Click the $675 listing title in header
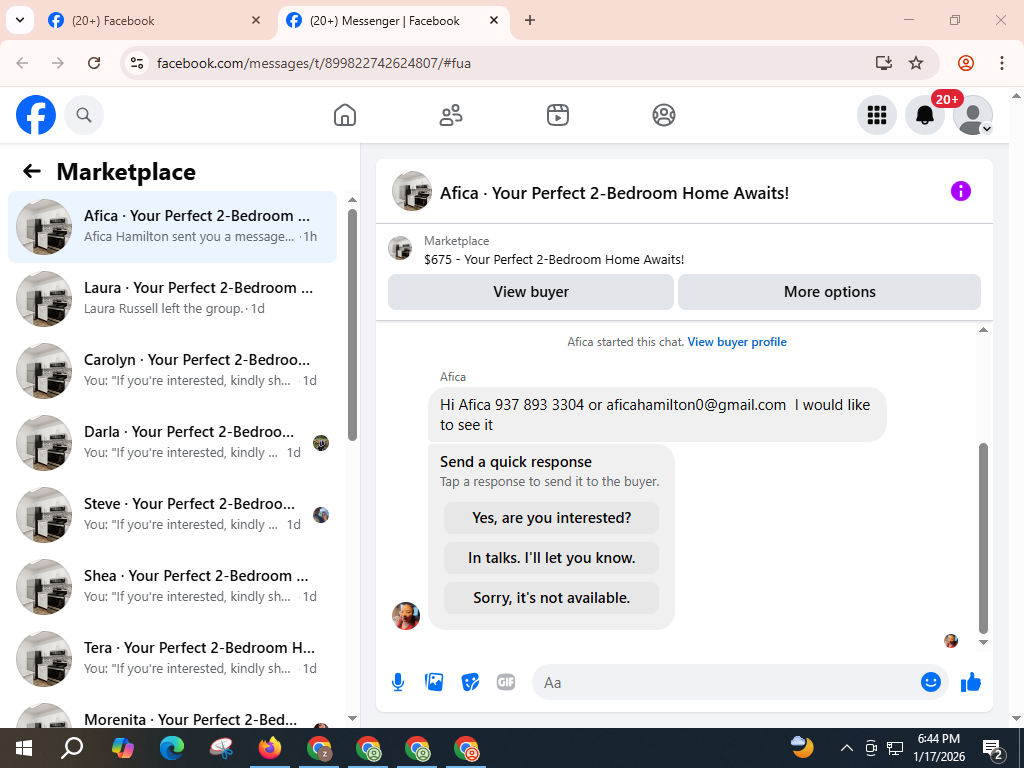 pos(554,259)
